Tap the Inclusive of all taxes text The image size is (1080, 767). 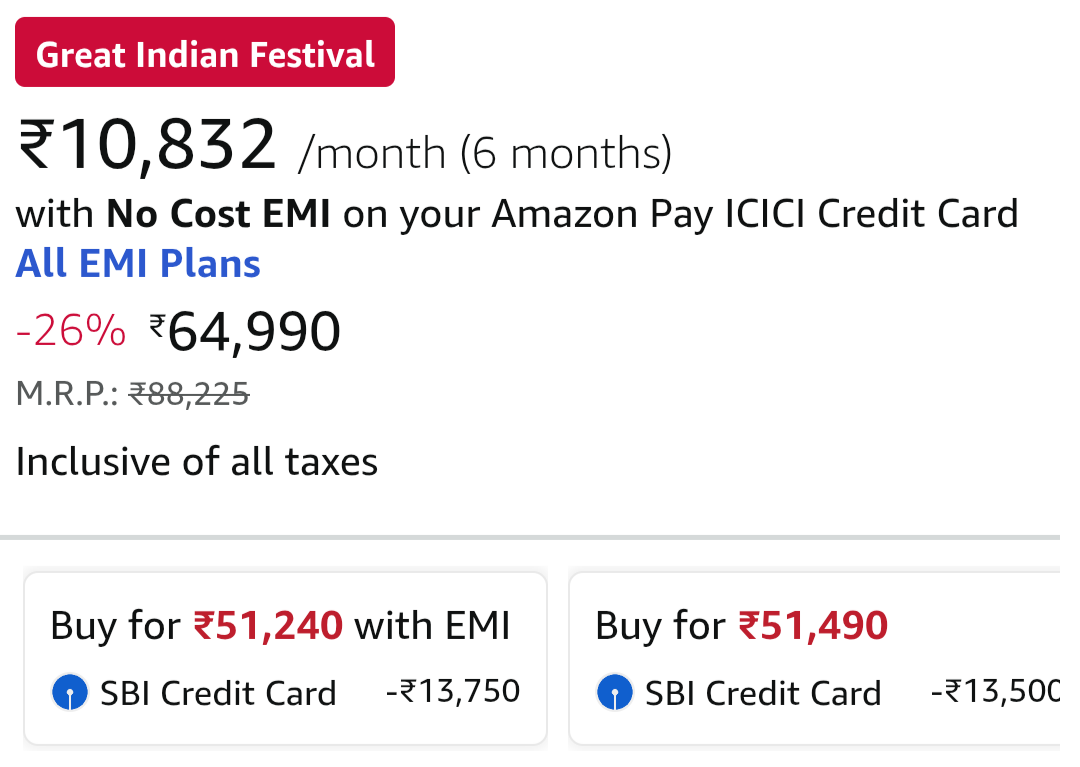click(x=197, y=462)
